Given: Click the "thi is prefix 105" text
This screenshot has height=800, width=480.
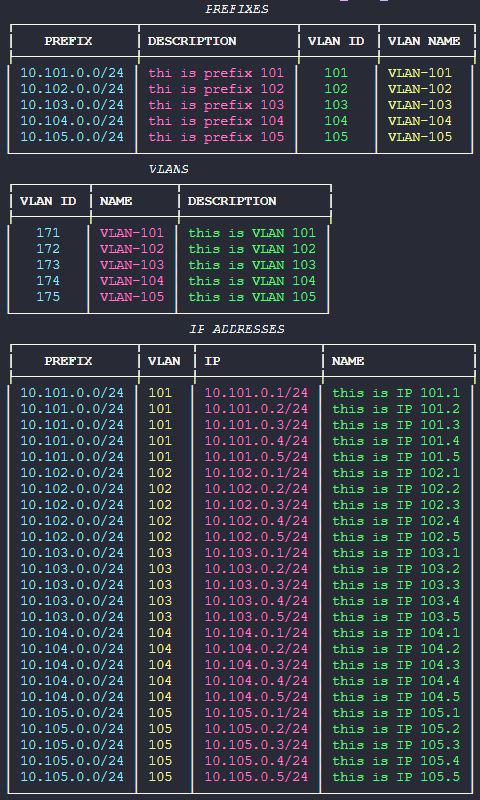Looking at the screenshot, I should (216, 137).
